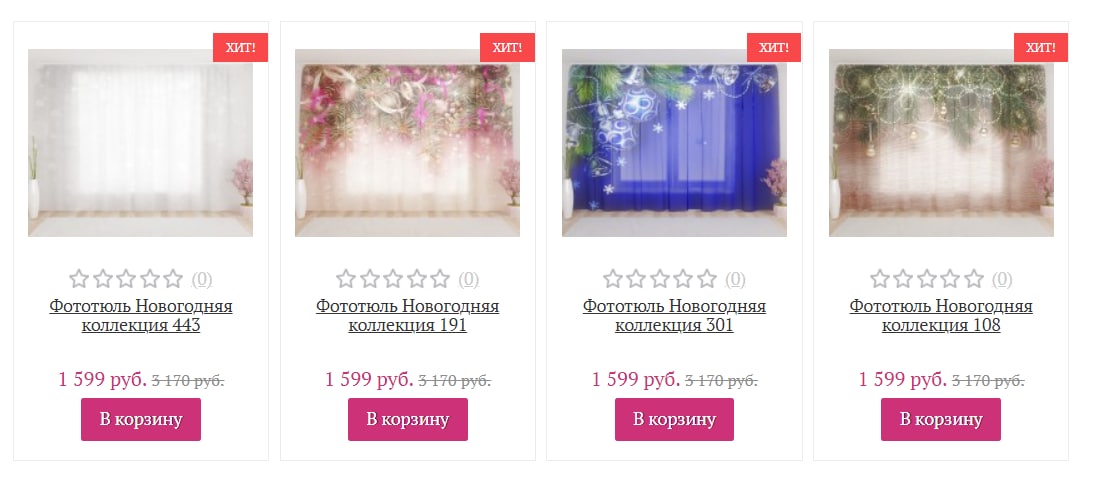Screen dimensions: 1105x477
Task: Open review count (0) for collection 191
Action: click(469, 280)
